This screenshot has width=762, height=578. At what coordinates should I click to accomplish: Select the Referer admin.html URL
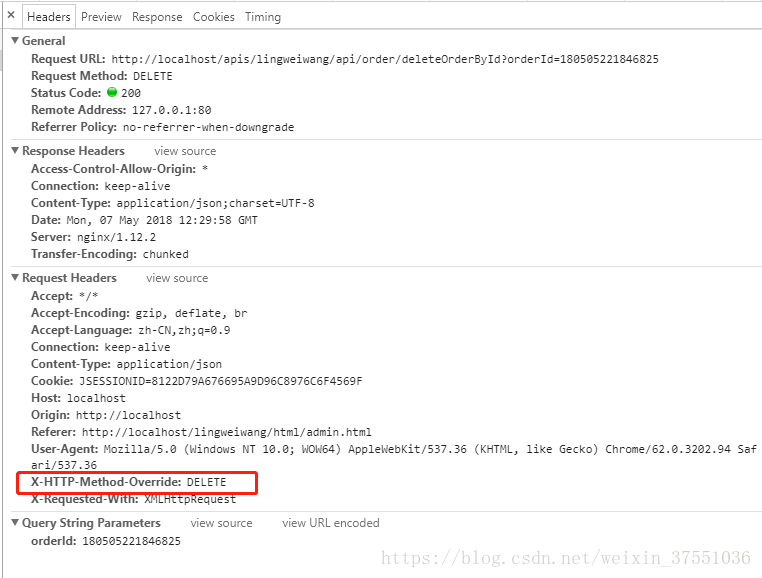(226, 432)
